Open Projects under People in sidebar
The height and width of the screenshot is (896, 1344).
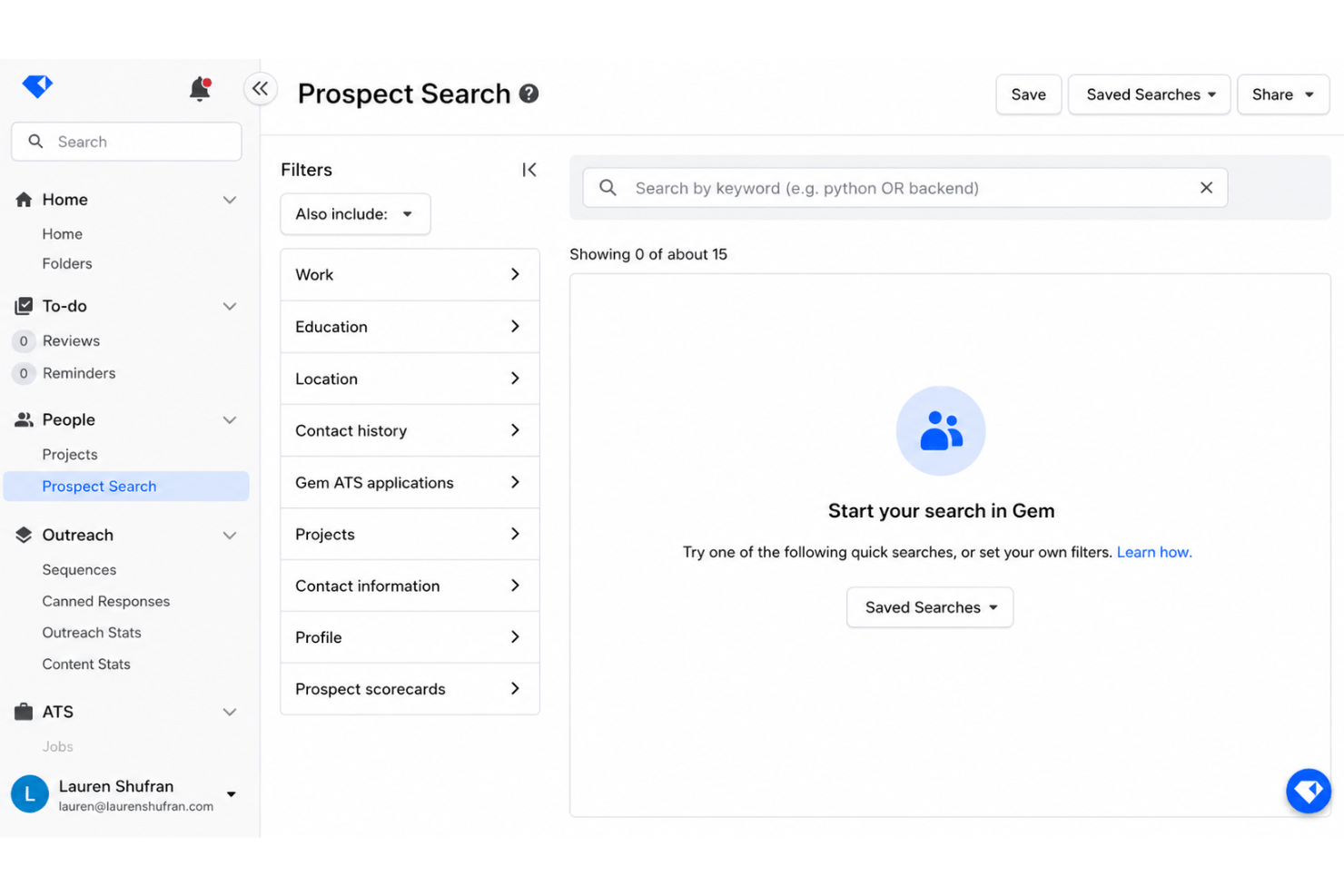(x=70, y=455)
